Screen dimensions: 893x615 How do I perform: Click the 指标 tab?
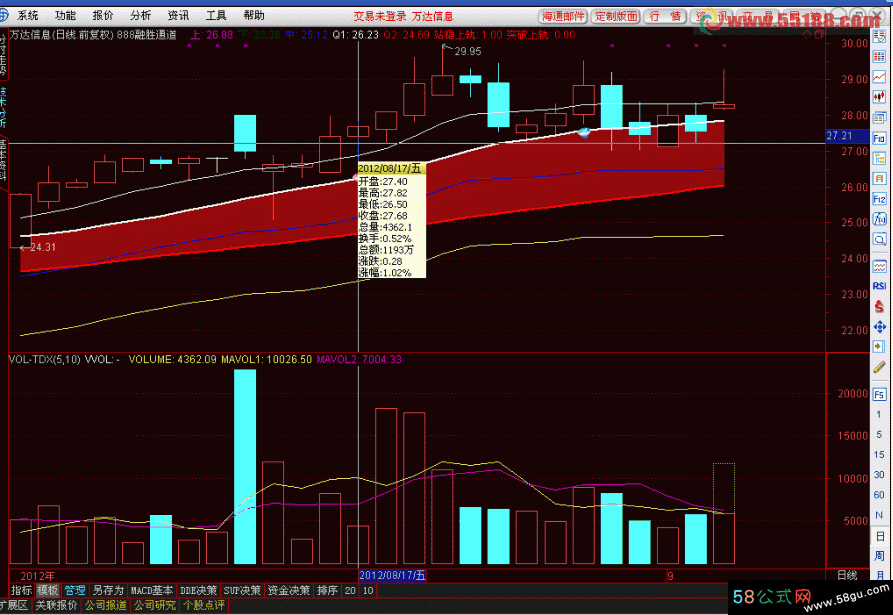pos(22,591)
